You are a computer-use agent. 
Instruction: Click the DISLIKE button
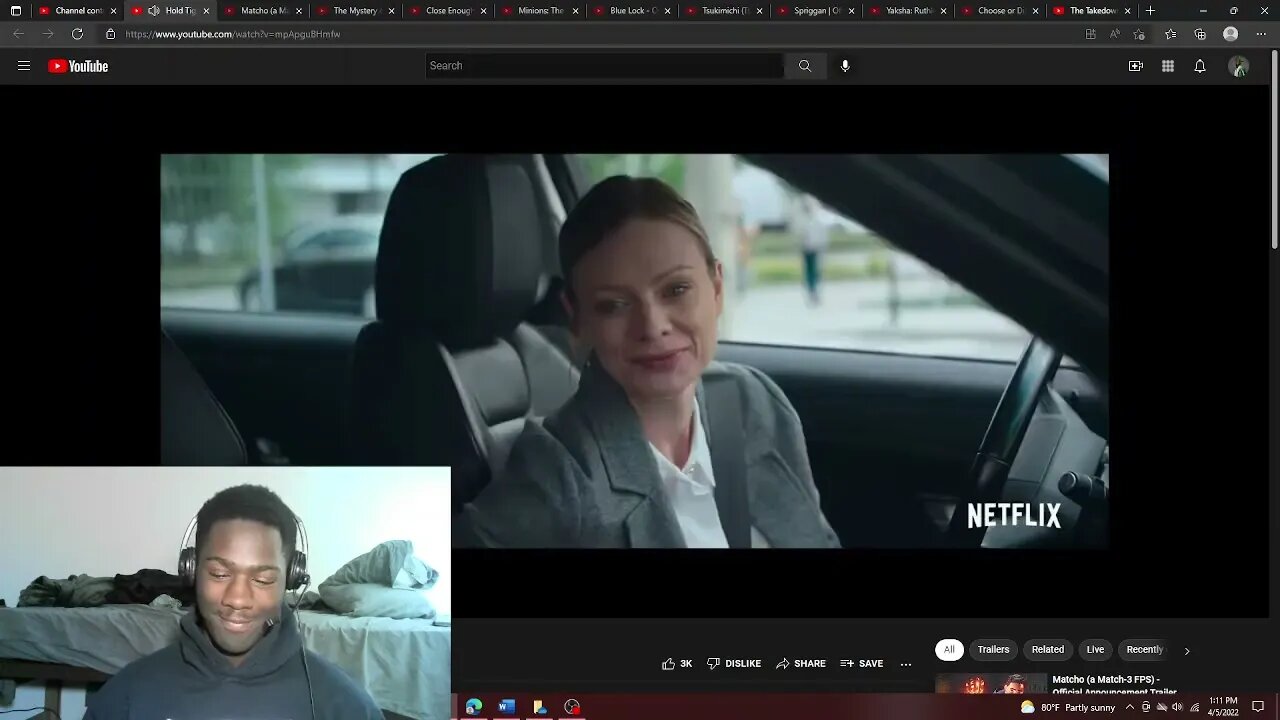pos(734,664)
